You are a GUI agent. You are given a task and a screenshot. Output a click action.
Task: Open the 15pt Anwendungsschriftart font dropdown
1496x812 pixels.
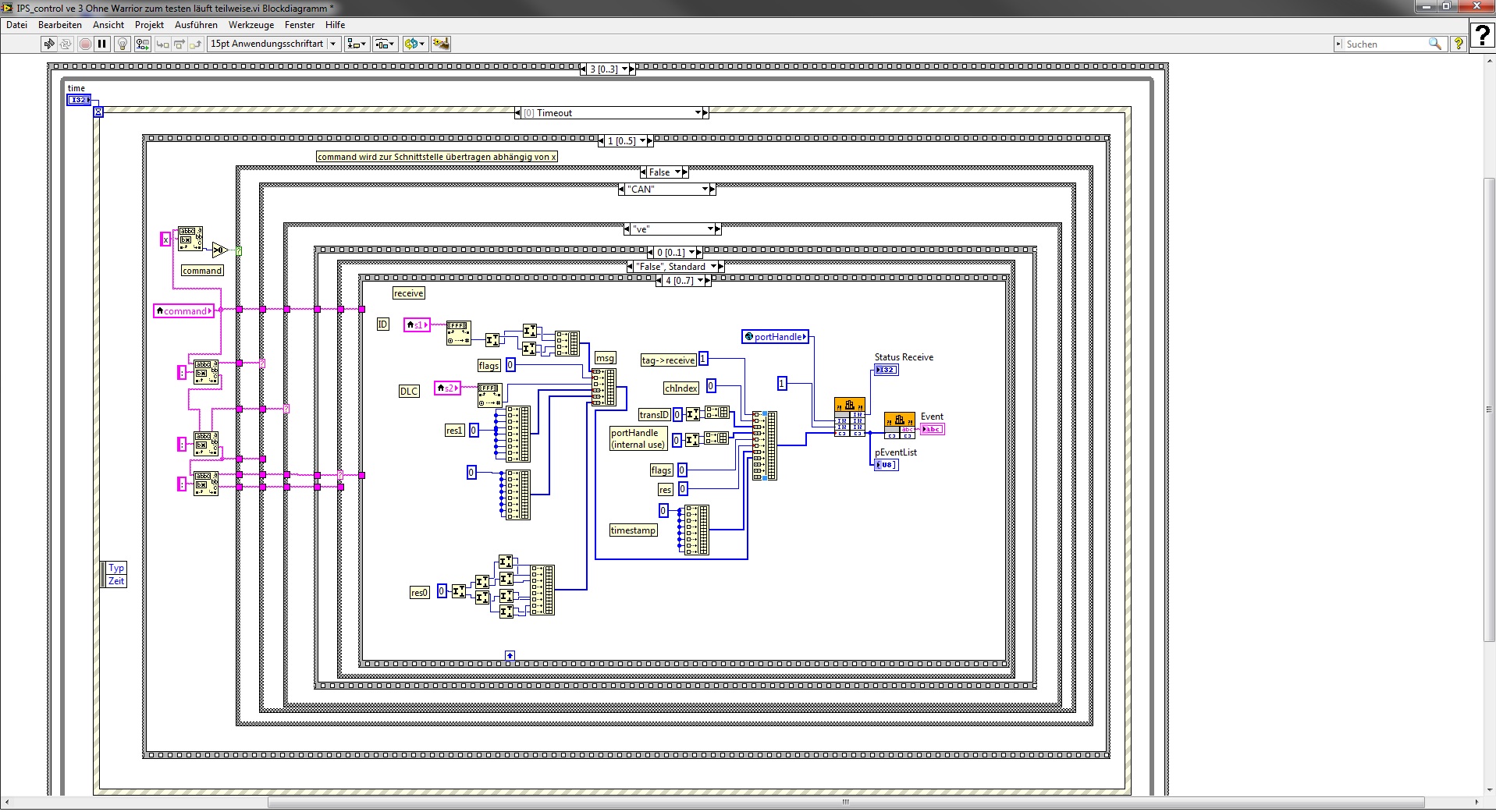273,44
